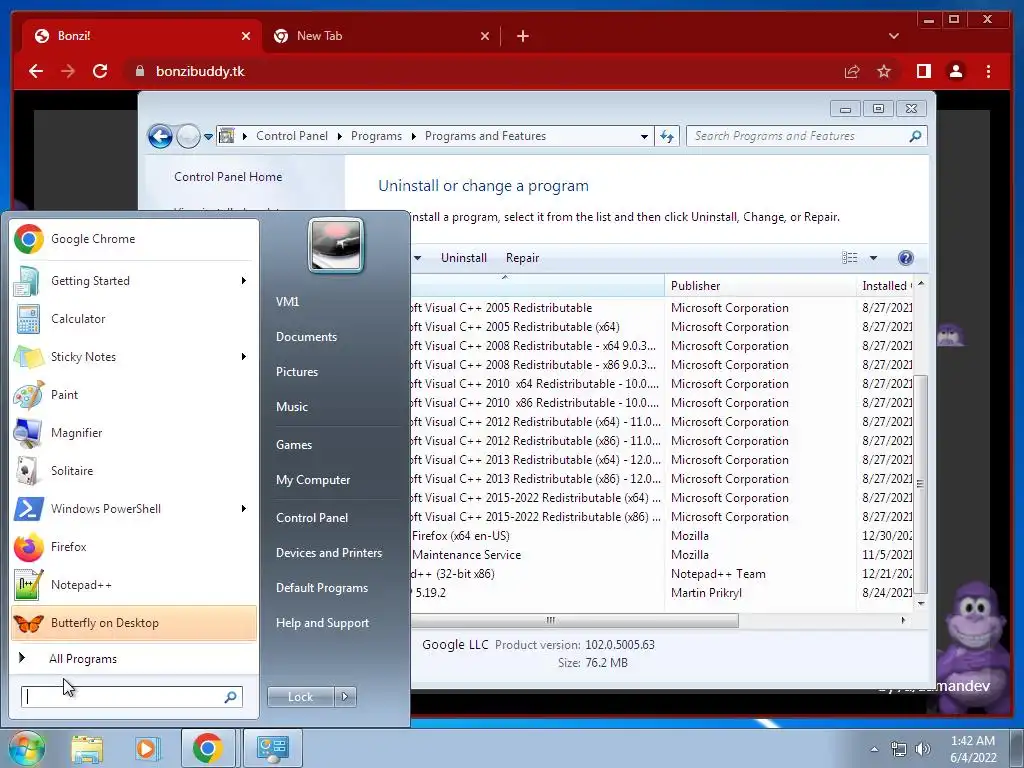Image resolution: width=1024 pixels, height=768 pixels.
Task: Open Help and Support in Start menu
Action: click(x=322, y=623)
